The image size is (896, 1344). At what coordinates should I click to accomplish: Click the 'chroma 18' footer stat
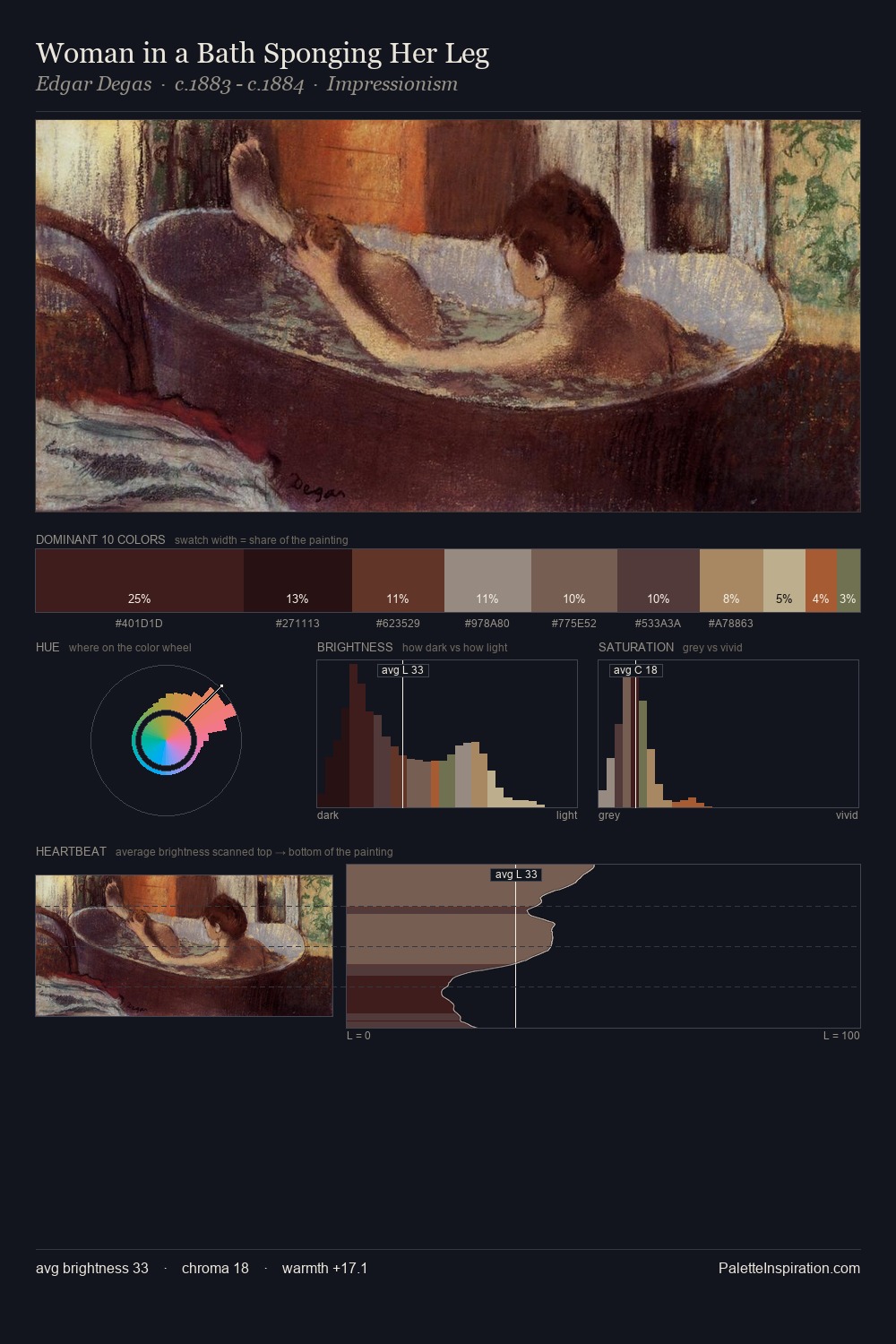215,1268
